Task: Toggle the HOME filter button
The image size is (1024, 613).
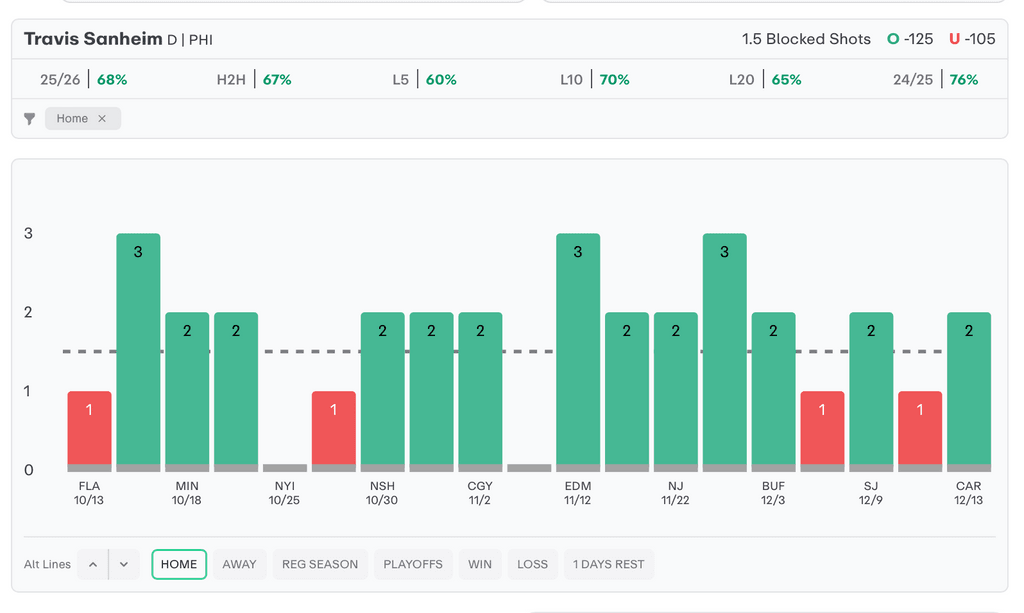Action: 179,564
